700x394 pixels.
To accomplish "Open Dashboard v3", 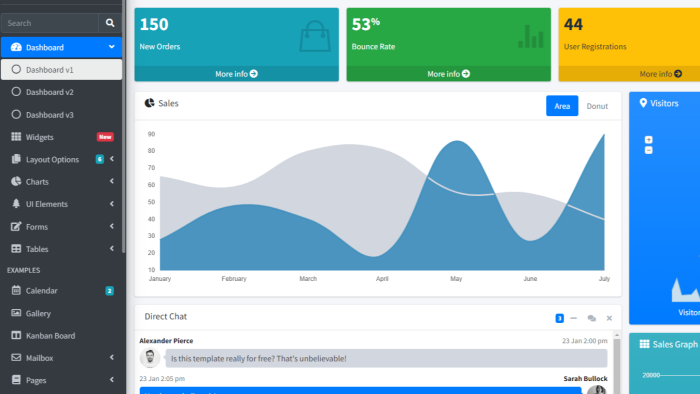I will (62, 115).
